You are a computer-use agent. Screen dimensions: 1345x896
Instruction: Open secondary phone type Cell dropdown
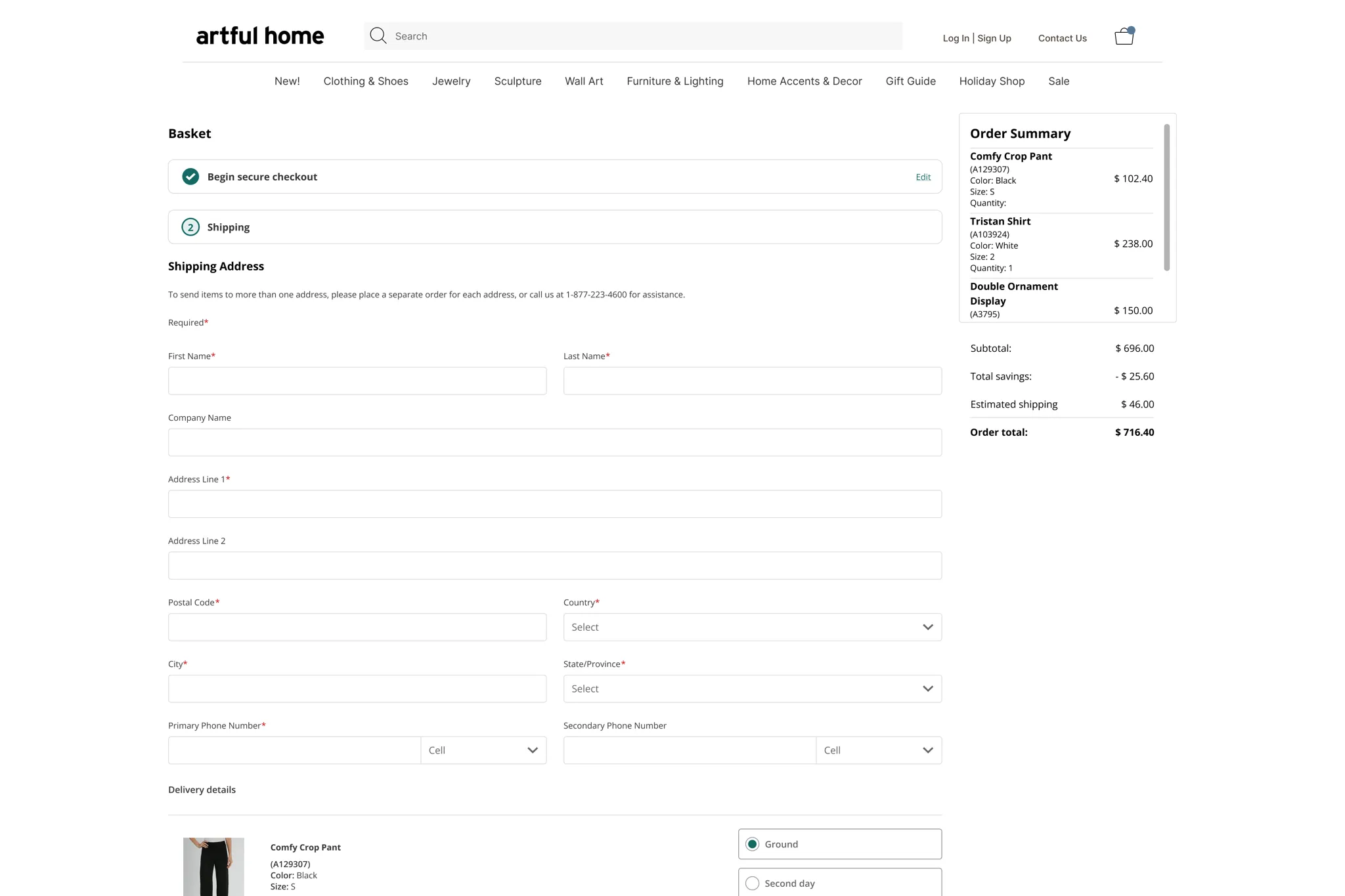tap(878, 750)
